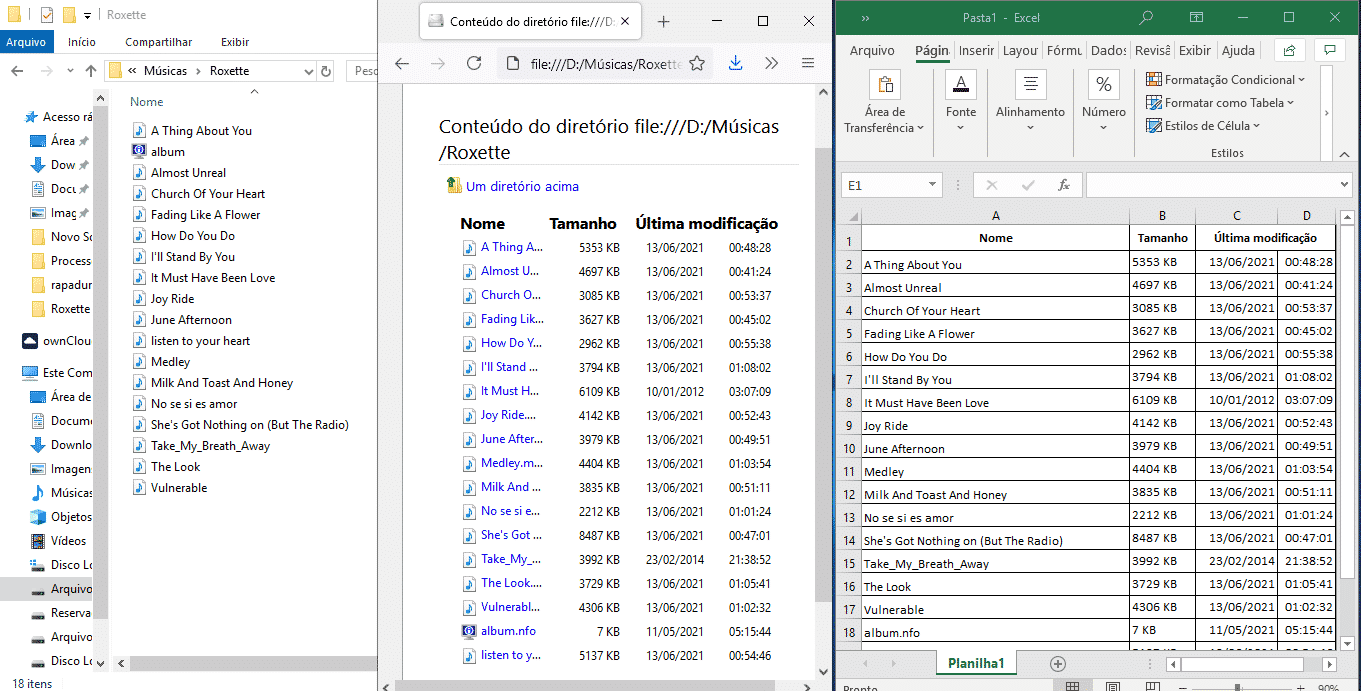Viewport: 1361px width, 691px height.
Task: Expand the Excel formula bar
Action: [x=1345, y=185]
